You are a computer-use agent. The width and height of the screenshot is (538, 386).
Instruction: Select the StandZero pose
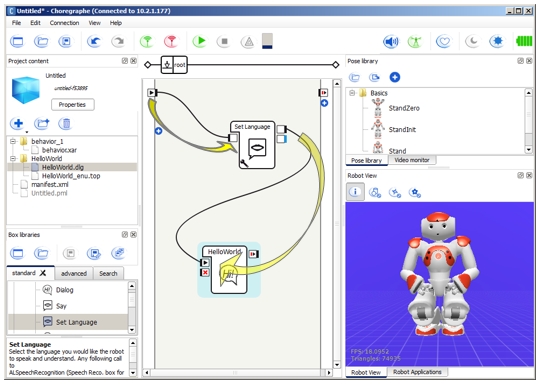coord(404,108)
